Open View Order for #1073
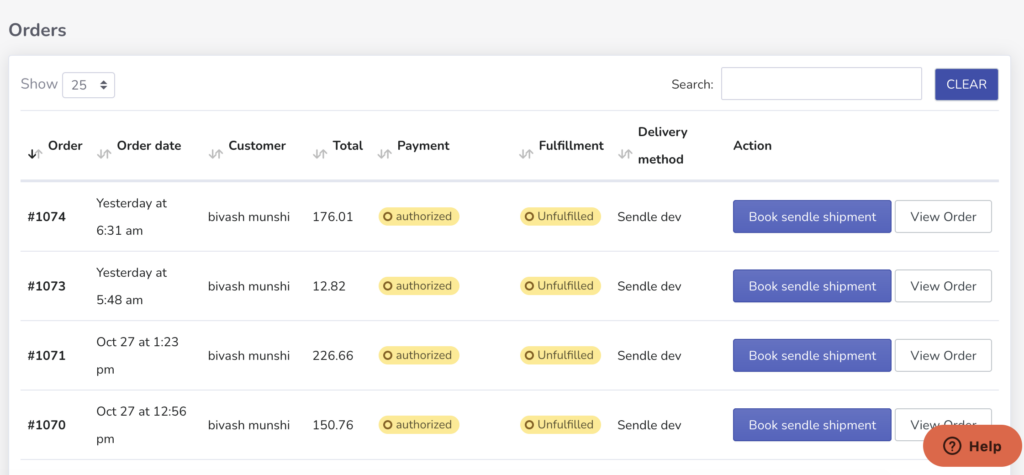1024x475 pixels. coord(942,286)
